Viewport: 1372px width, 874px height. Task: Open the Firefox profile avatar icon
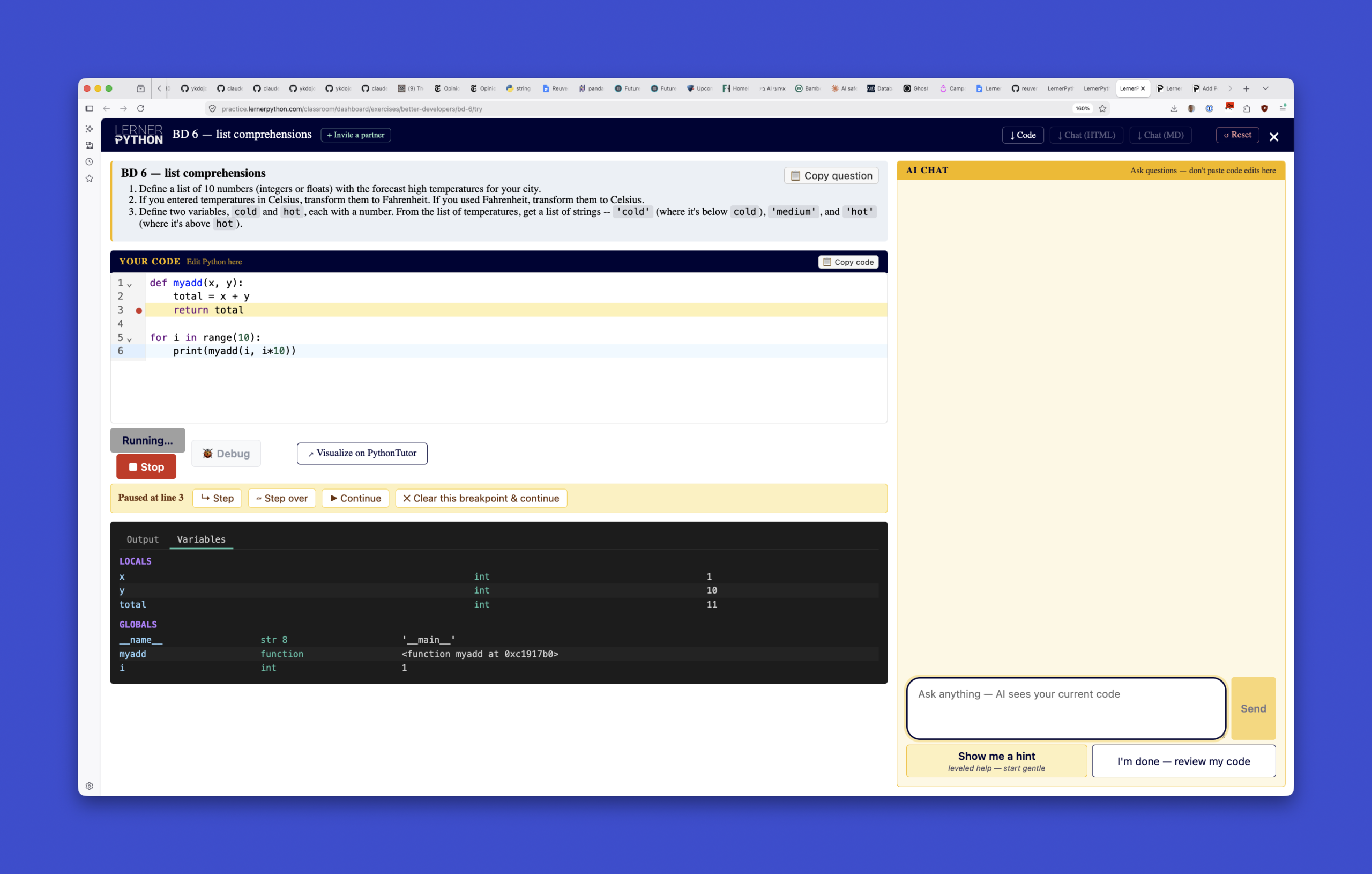(1191, 108)
